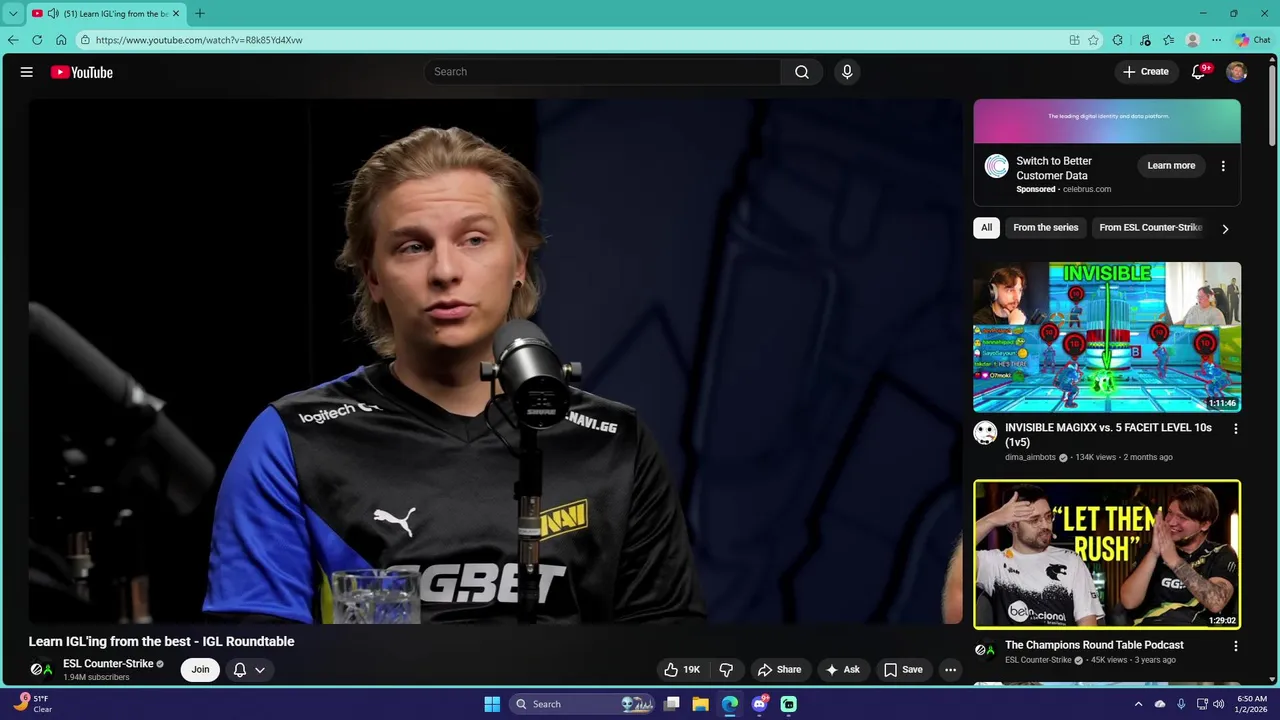This screenshot has width=1280, height=720.
Task: Click the browser back arrow
Action: [x=13, y=40]
